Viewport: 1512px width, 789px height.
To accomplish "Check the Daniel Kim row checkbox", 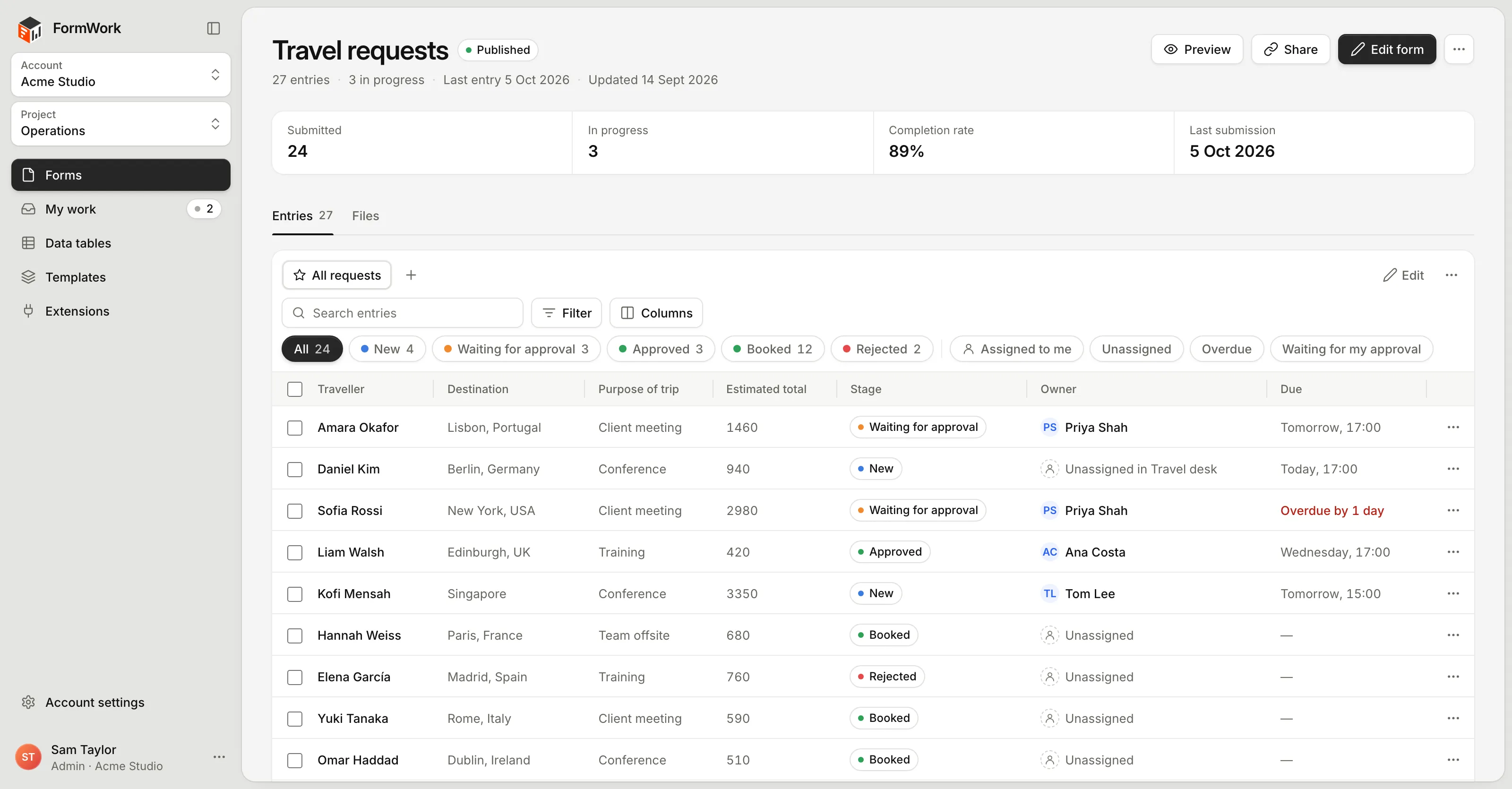I will click(x=295, y=470).
